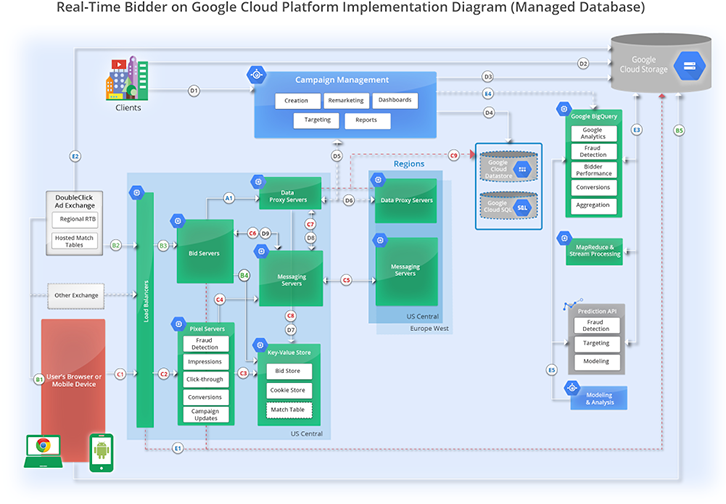This screenshot has height=504, width=726.
Task: Click the Google BigQuery hexagon icon
Action: coord(563,109)
